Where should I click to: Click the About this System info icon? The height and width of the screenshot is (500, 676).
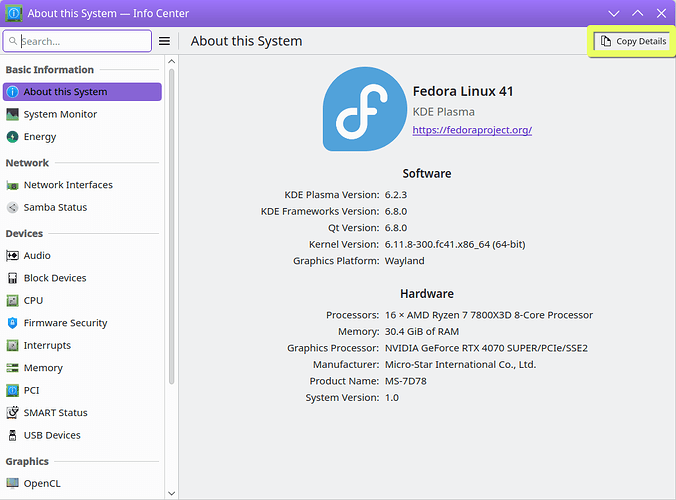[x=13, y=92]
